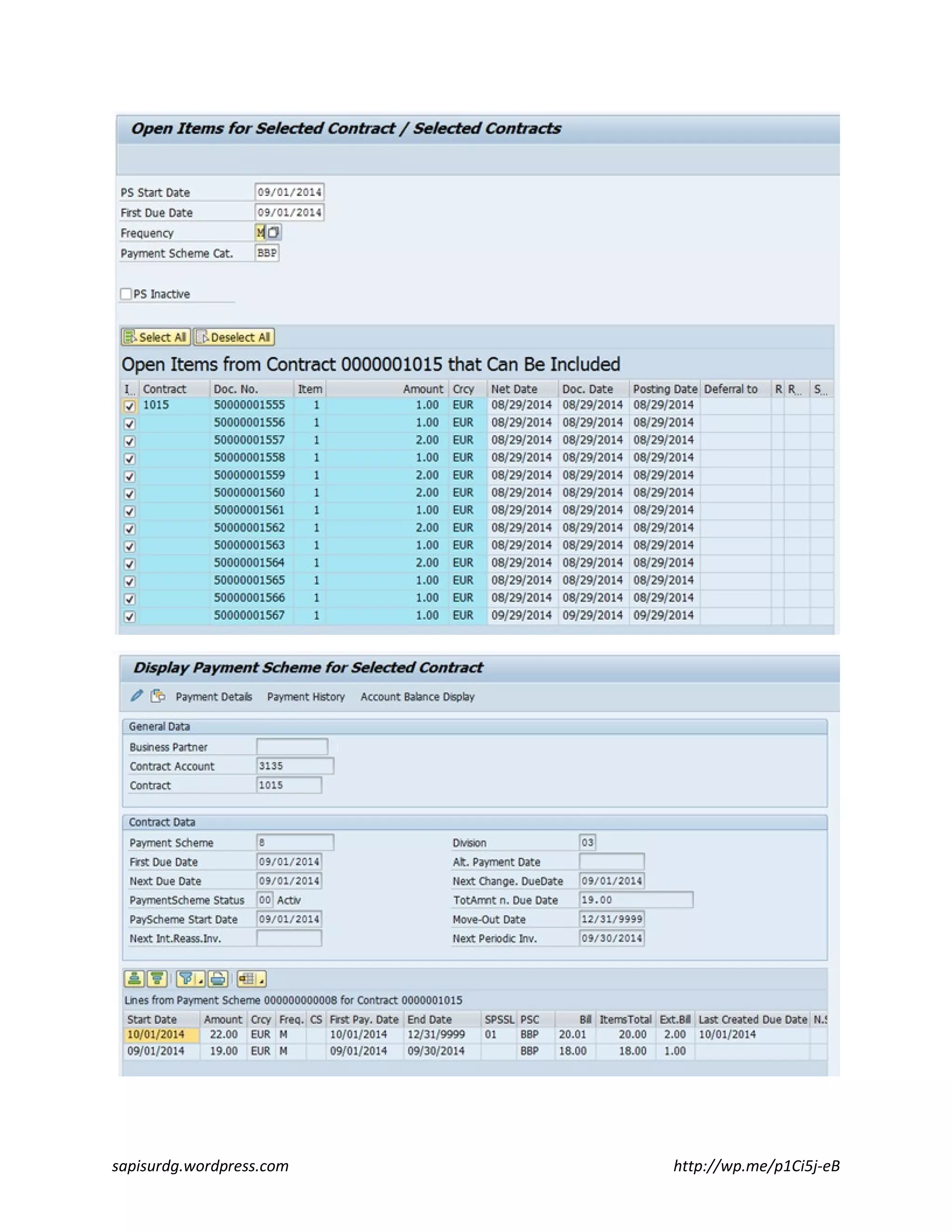Open the Frequency field value help icon
The height and width of the screenshot is (1232, 952).
273,232
